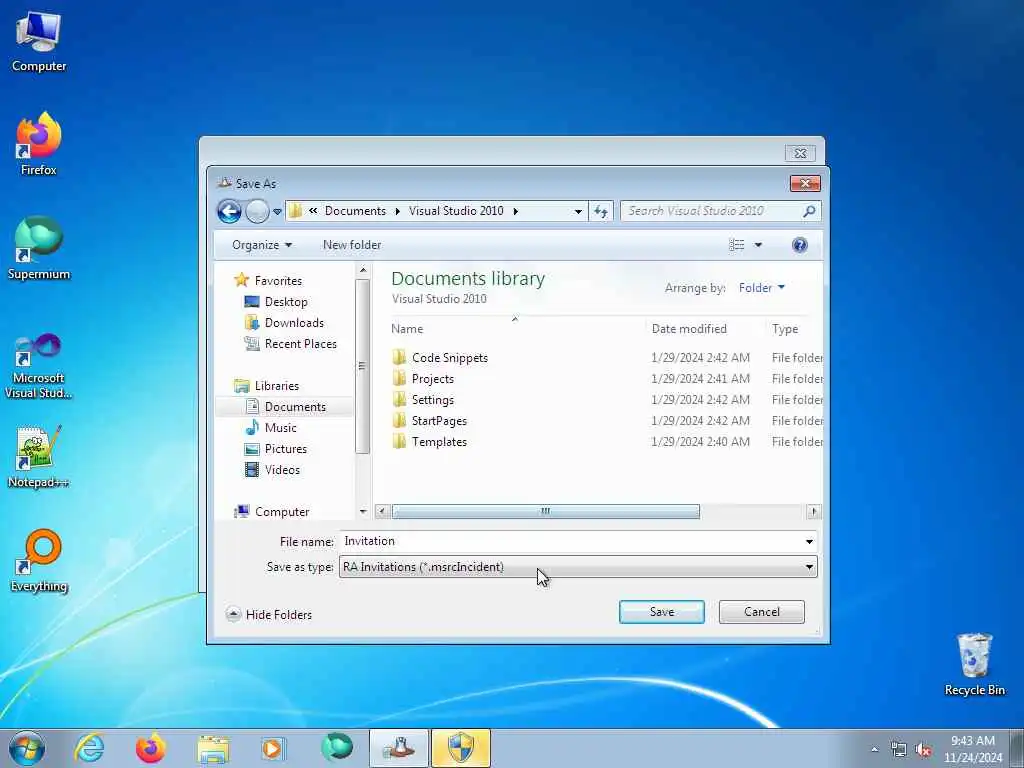The image size is (1024, 768).
Task: Collapse panel with Hide Folders
Action: coord(269,615)
